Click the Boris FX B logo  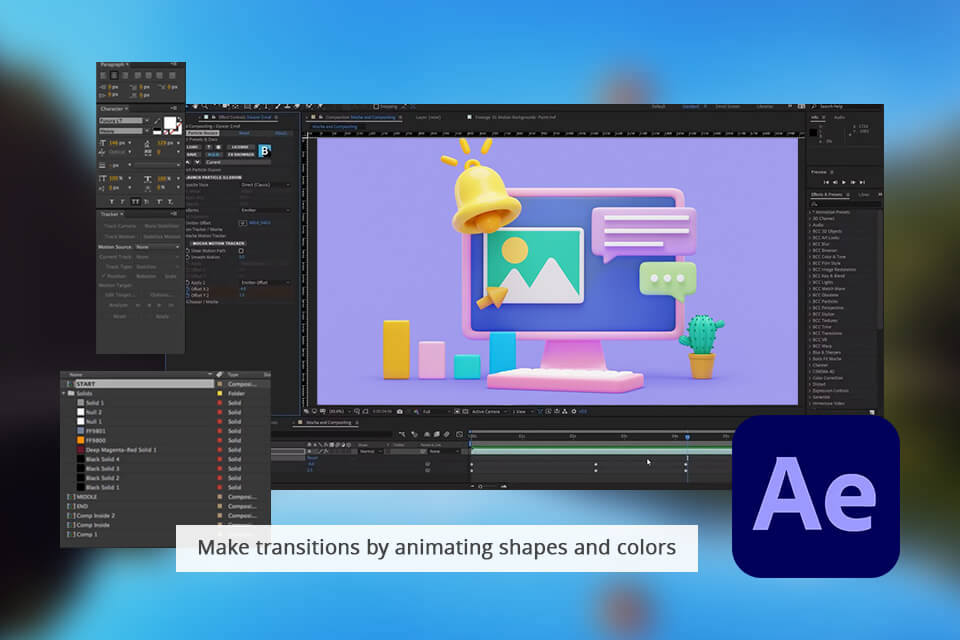[264, 151]
